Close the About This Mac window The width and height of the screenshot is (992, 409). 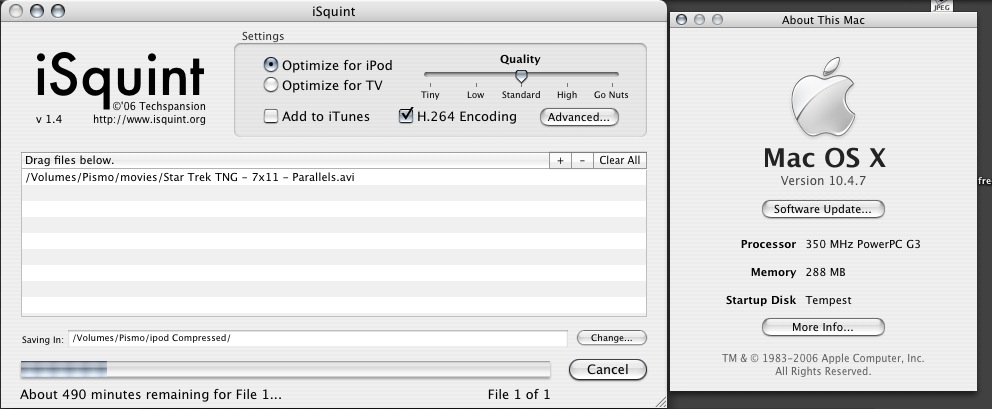pos(681,20)
